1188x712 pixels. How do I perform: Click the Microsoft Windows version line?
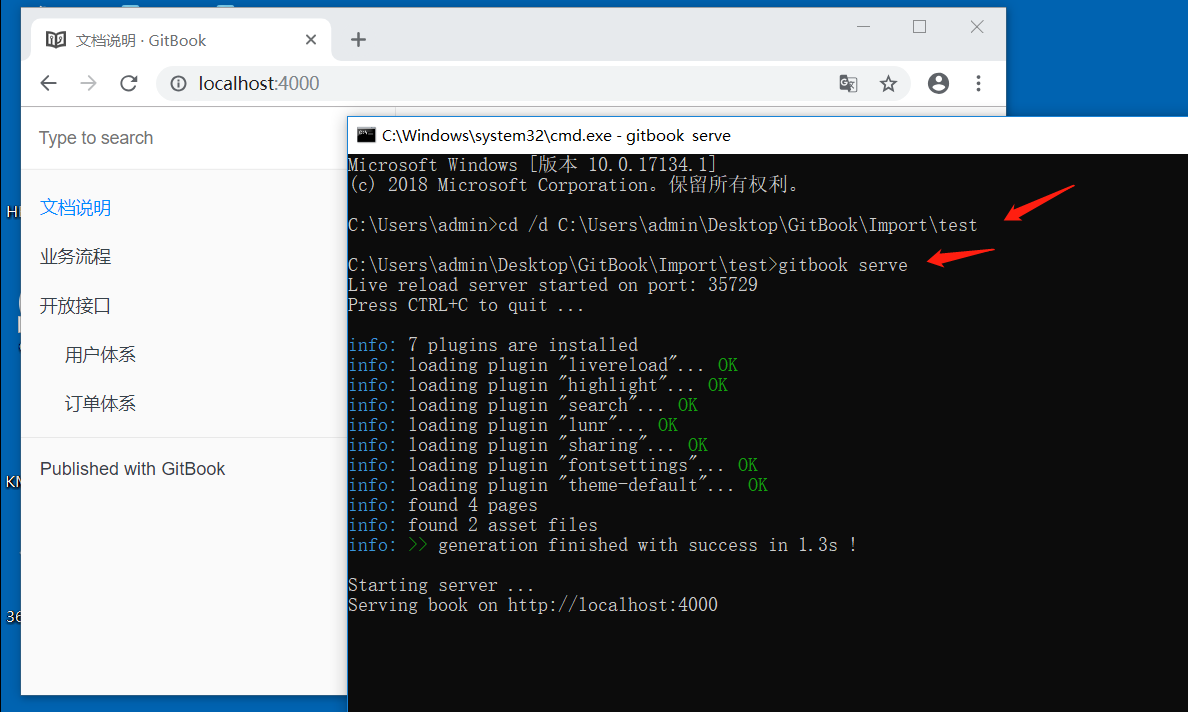(x=533, y=164)
